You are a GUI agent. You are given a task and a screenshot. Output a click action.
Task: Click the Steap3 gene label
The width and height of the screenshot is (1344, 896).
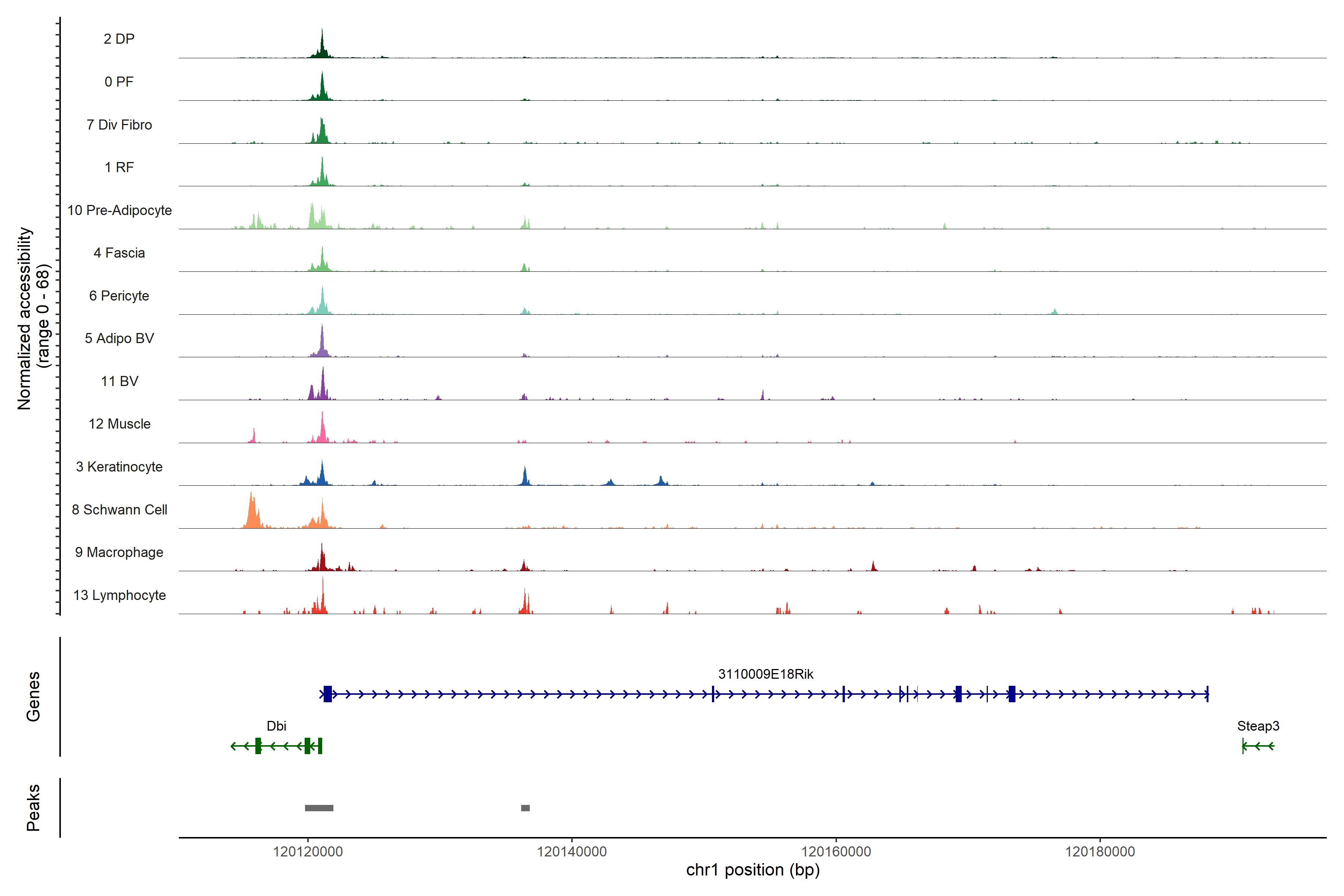(x=1258, y=726)
